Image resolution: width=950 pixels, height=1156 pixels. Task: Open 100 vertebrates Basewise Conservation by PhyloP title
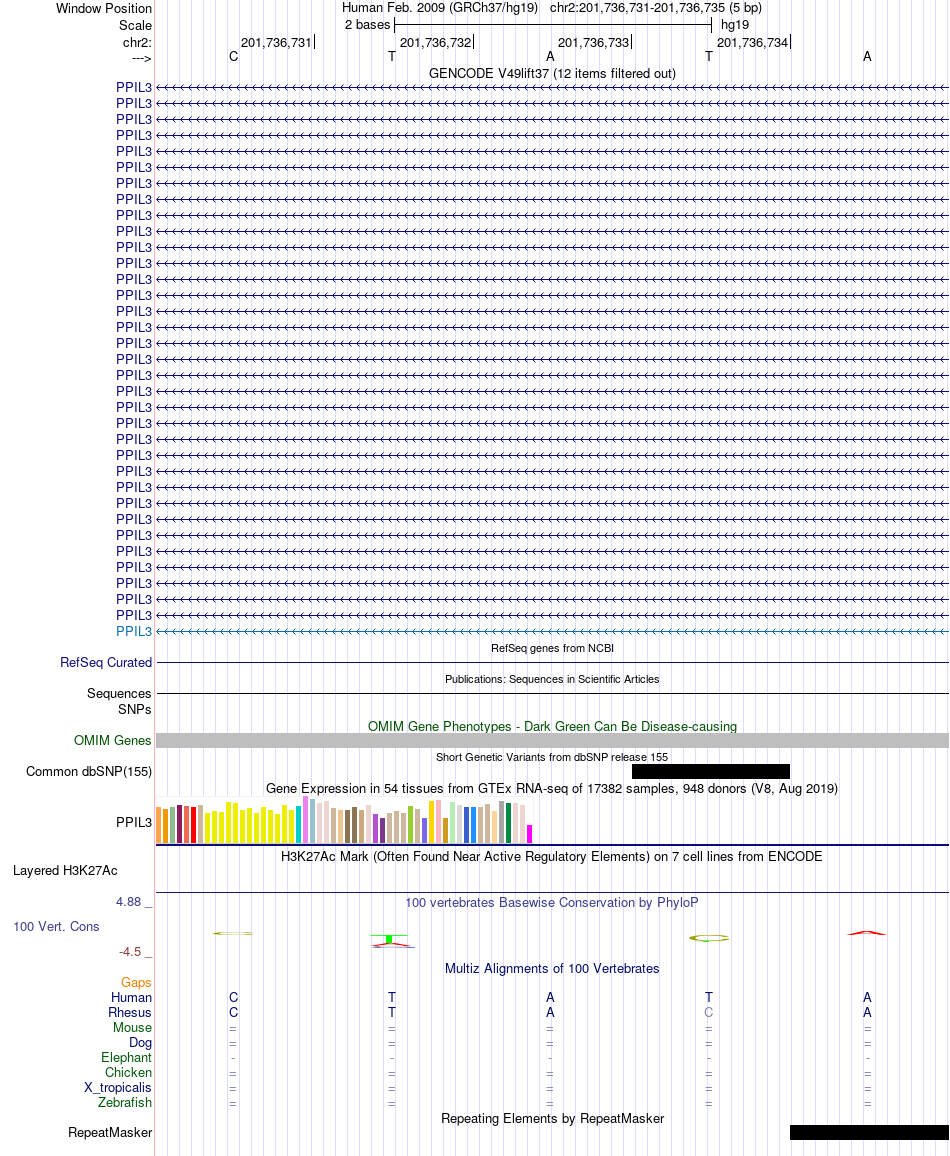point(552,902)
